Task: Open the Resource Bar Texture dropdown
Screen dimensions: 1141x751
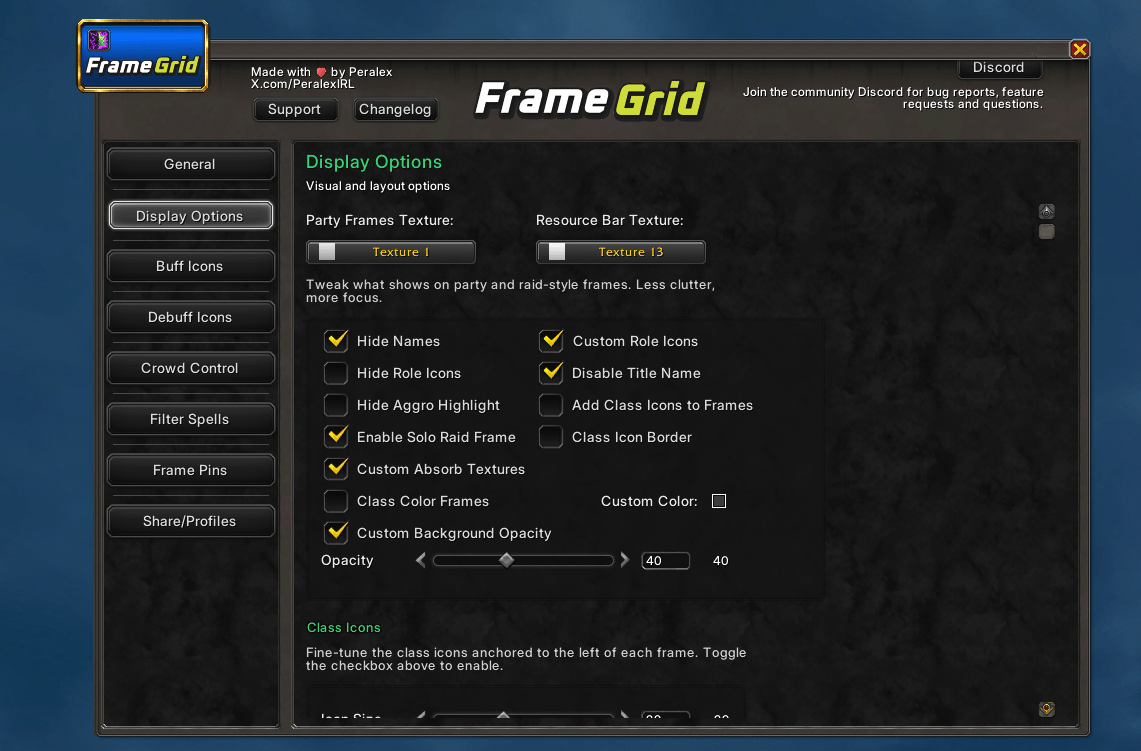Action: (x=621, y=252)
